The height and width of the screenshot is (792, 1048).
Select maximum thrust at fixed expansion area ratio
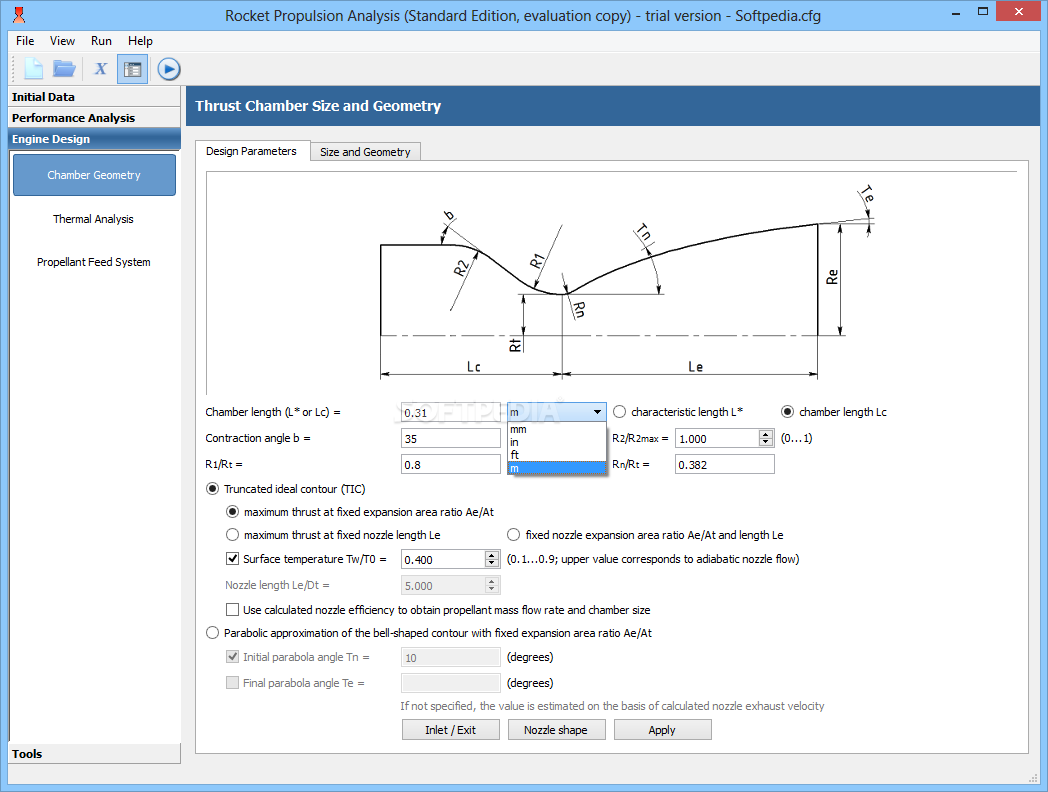coord(233,512)
